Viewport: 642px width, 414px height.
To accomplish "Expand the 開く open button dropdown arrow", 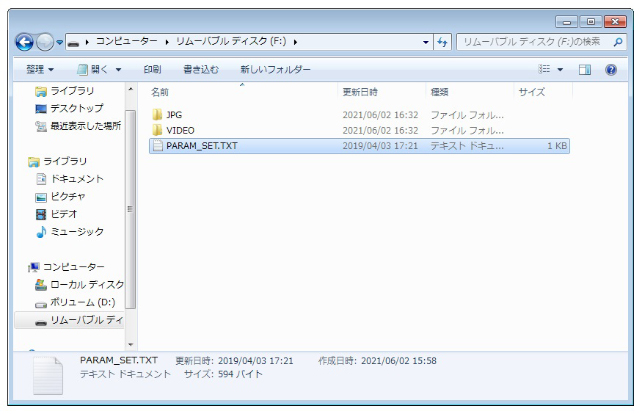I will [119, 70].
